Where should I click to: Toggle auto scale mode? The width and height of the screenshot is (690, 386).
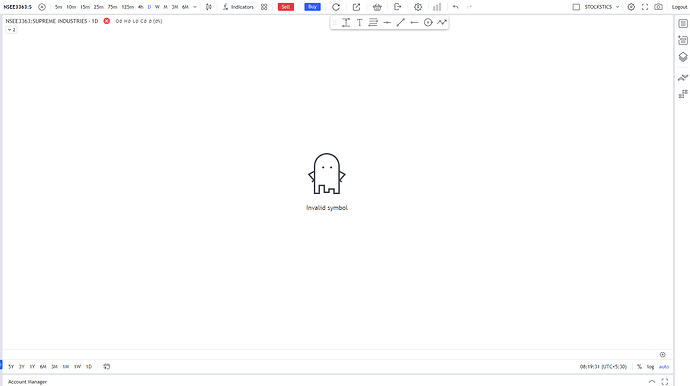point(664,367)
